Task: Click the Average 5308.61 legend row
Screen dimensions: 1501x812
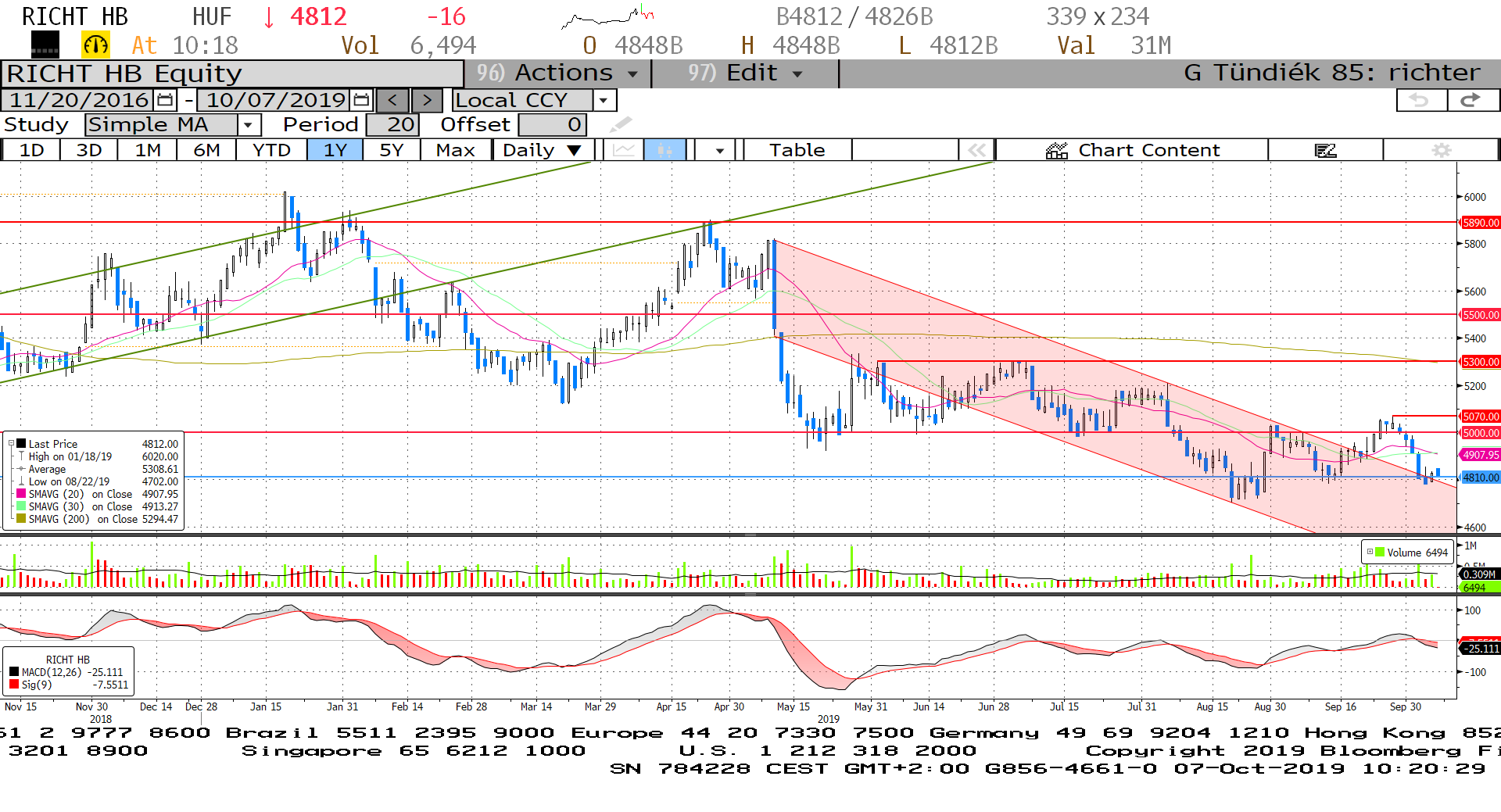Action: click(98, 468)
